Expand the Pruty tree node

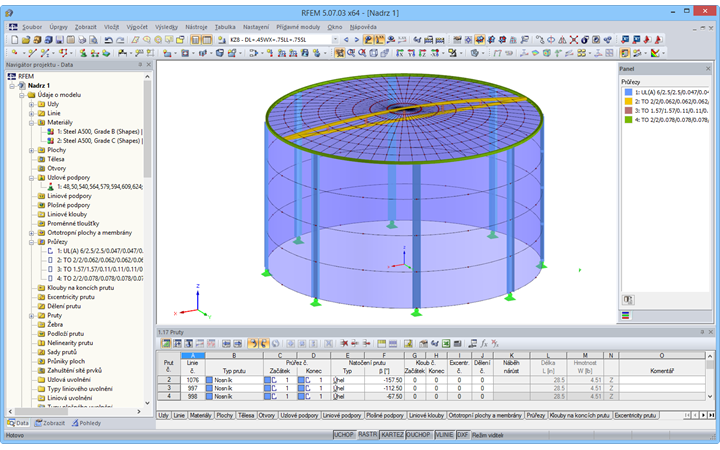click(x=31, y=315)
